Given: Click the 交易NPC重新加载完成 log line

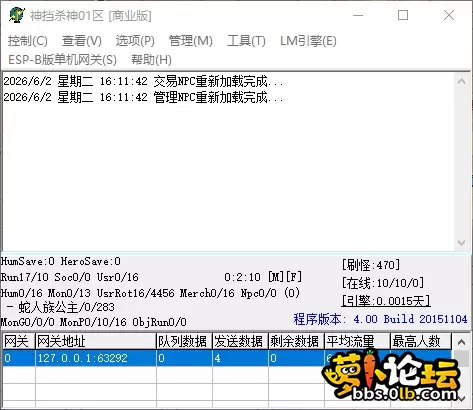Looking at the screenshot, I should (x=143, y=81).
